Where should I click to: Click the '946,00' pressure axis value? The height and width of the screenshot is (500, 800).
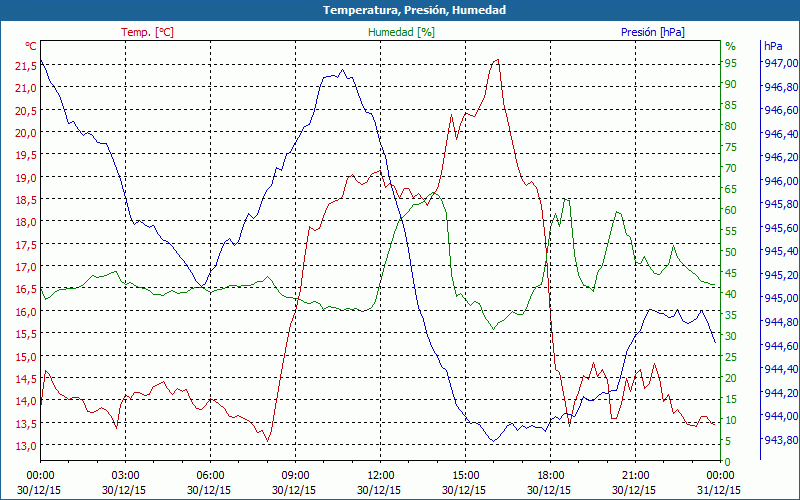pyautogui.click(x=780, y=181)
